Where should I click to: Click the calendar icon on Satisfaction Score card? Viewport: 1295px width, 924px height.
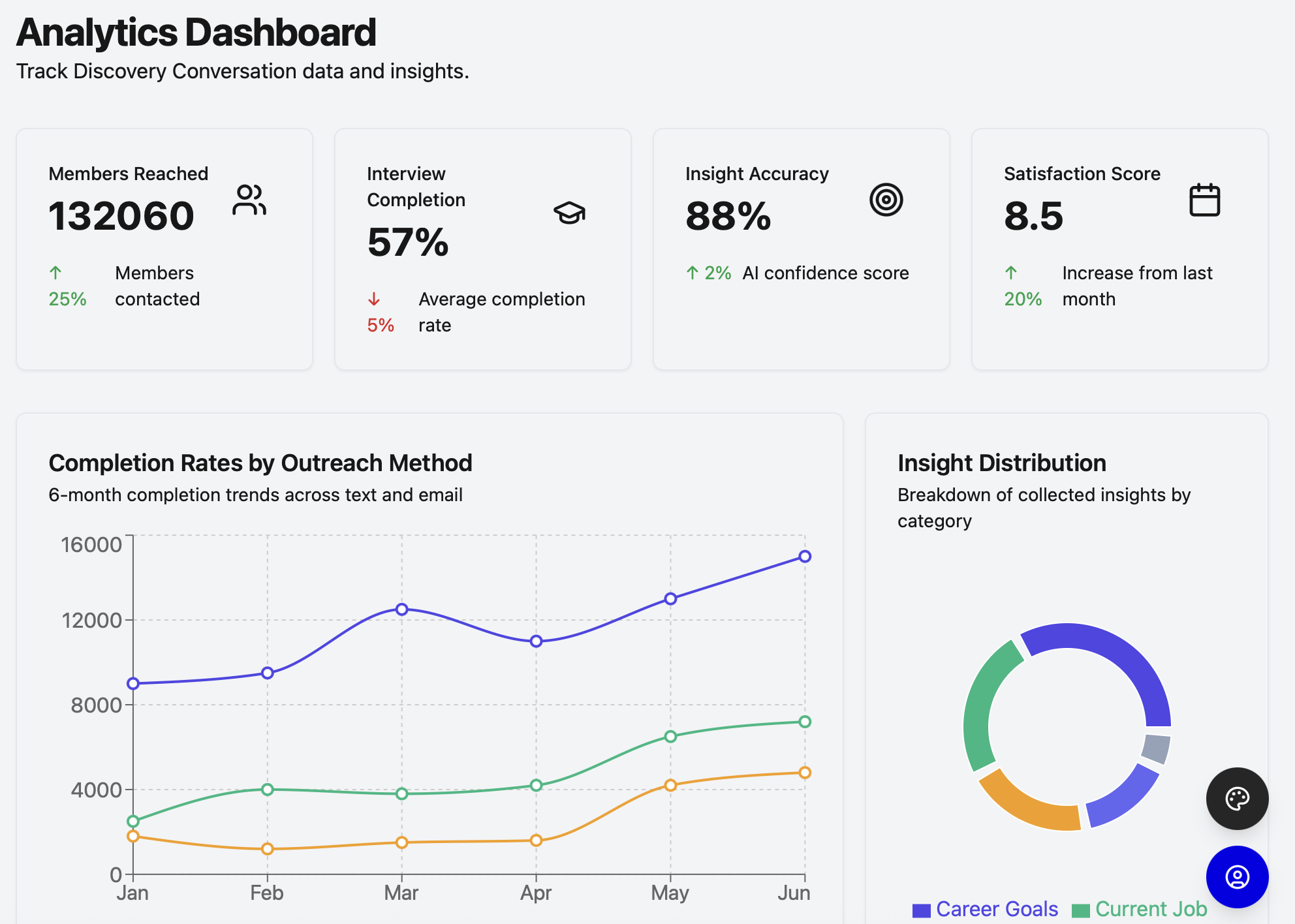[1204, 200]
